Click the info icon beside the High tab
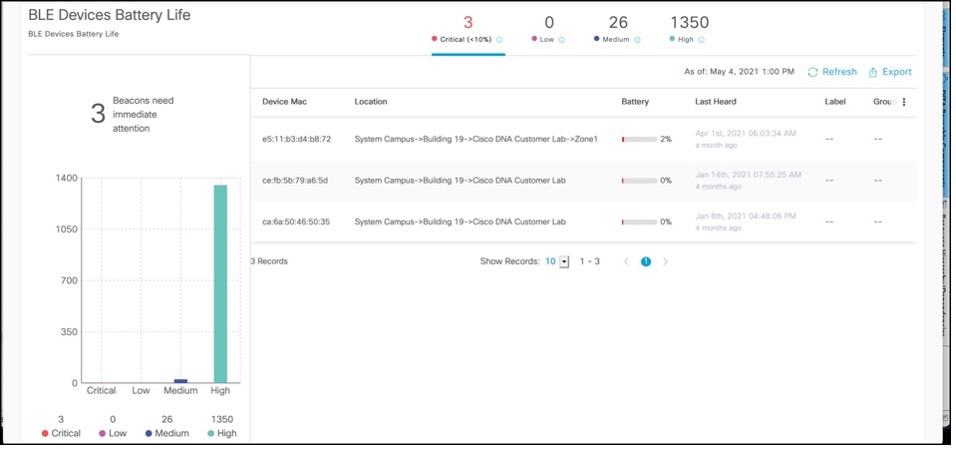956x449 pixels. [x=702, y=40]
